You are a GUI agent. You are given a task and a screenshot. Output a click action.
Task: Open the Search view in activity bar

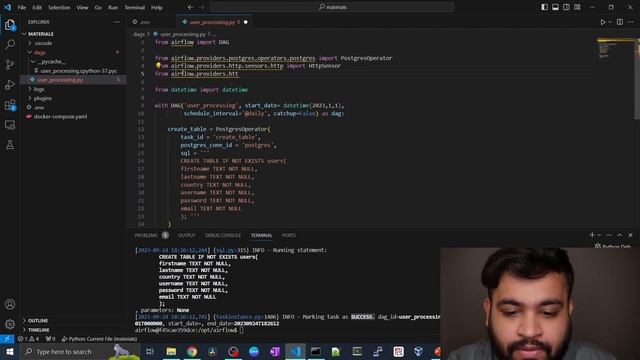click(10, 44)
